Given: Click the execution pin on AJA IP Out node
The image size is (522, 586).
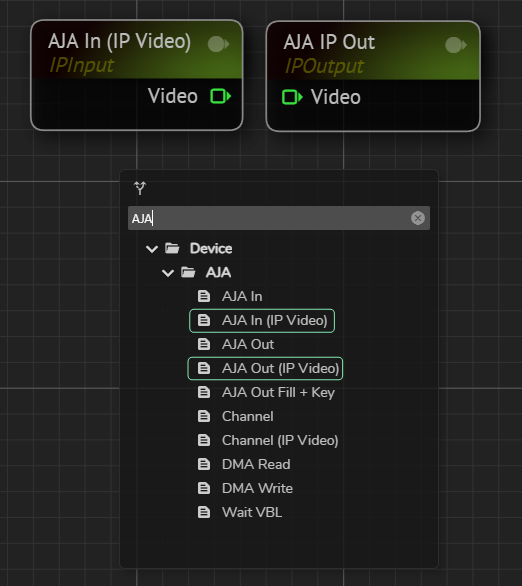Looking at the screenshot, I should coord(456,45).
